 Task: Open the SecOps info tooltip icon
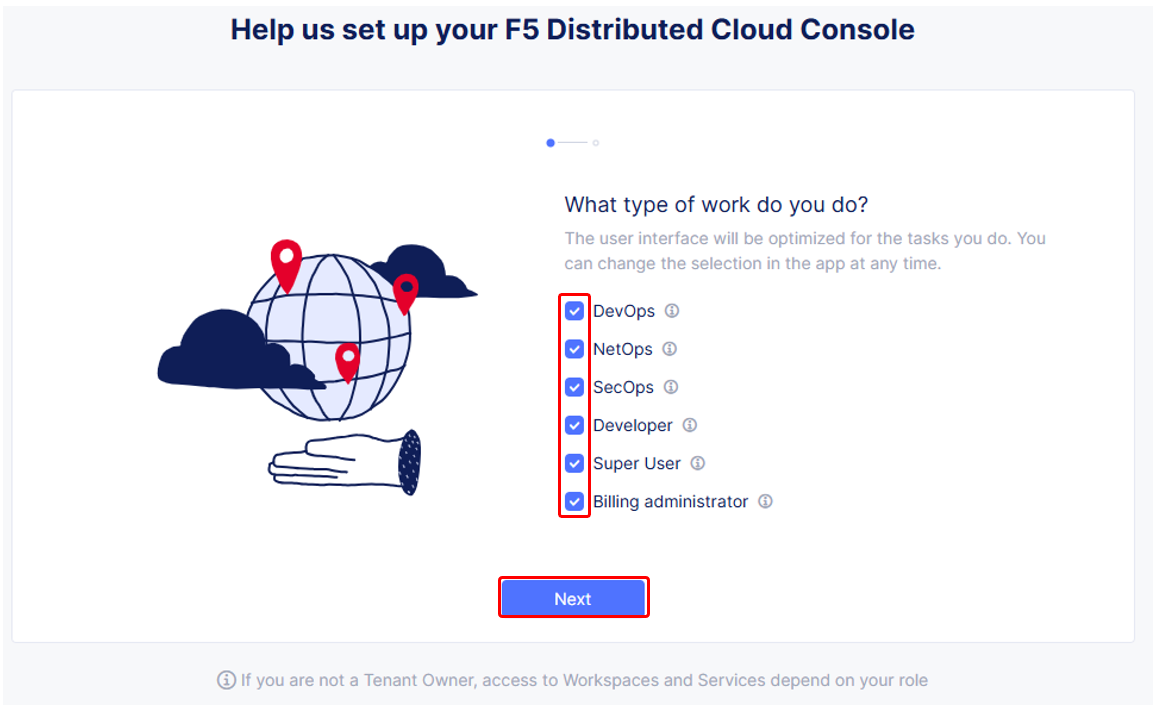pyautogui.click(x=671, y=387)
